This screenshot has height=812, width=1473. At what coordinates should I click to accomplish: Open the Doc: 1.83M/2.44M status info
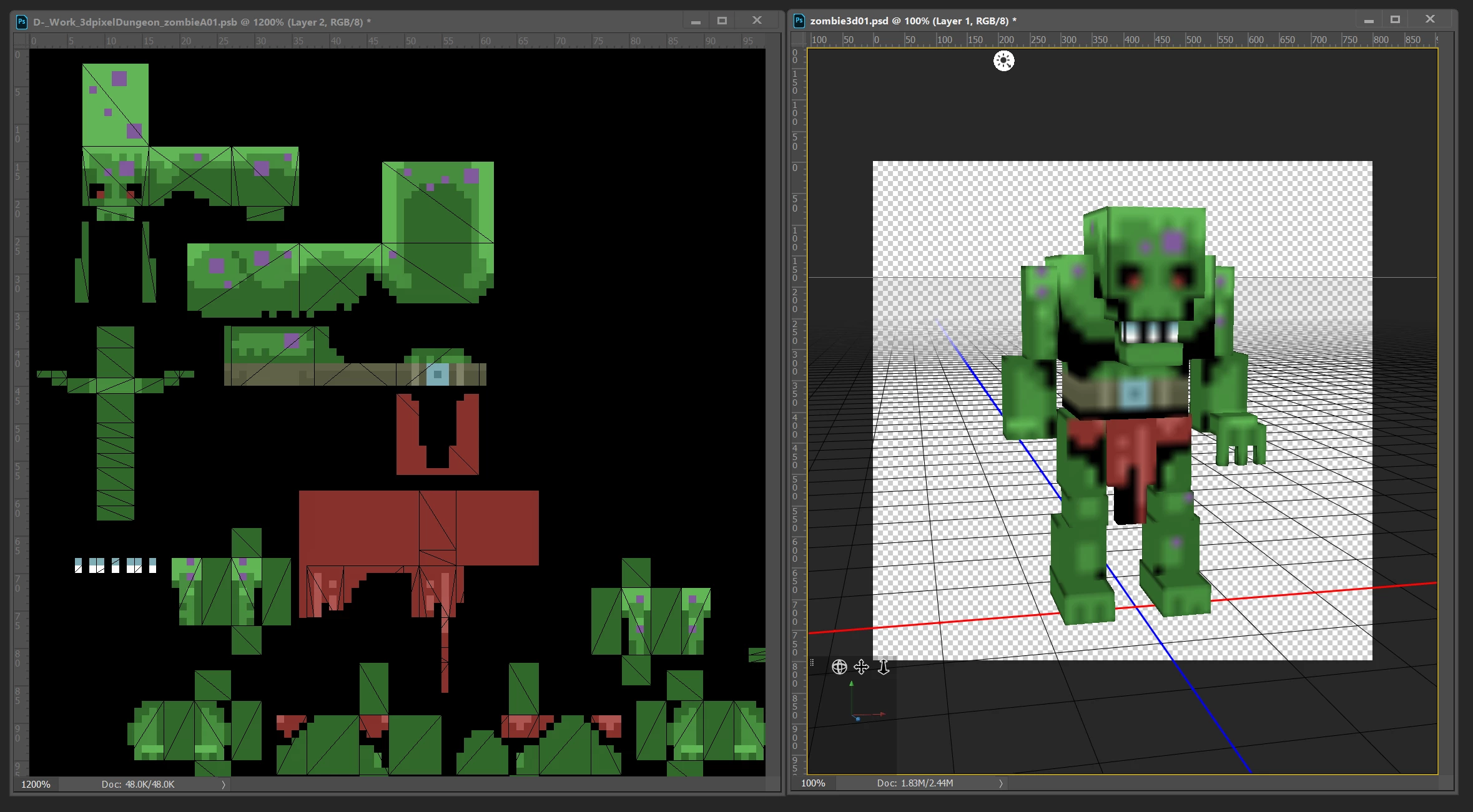915,783
